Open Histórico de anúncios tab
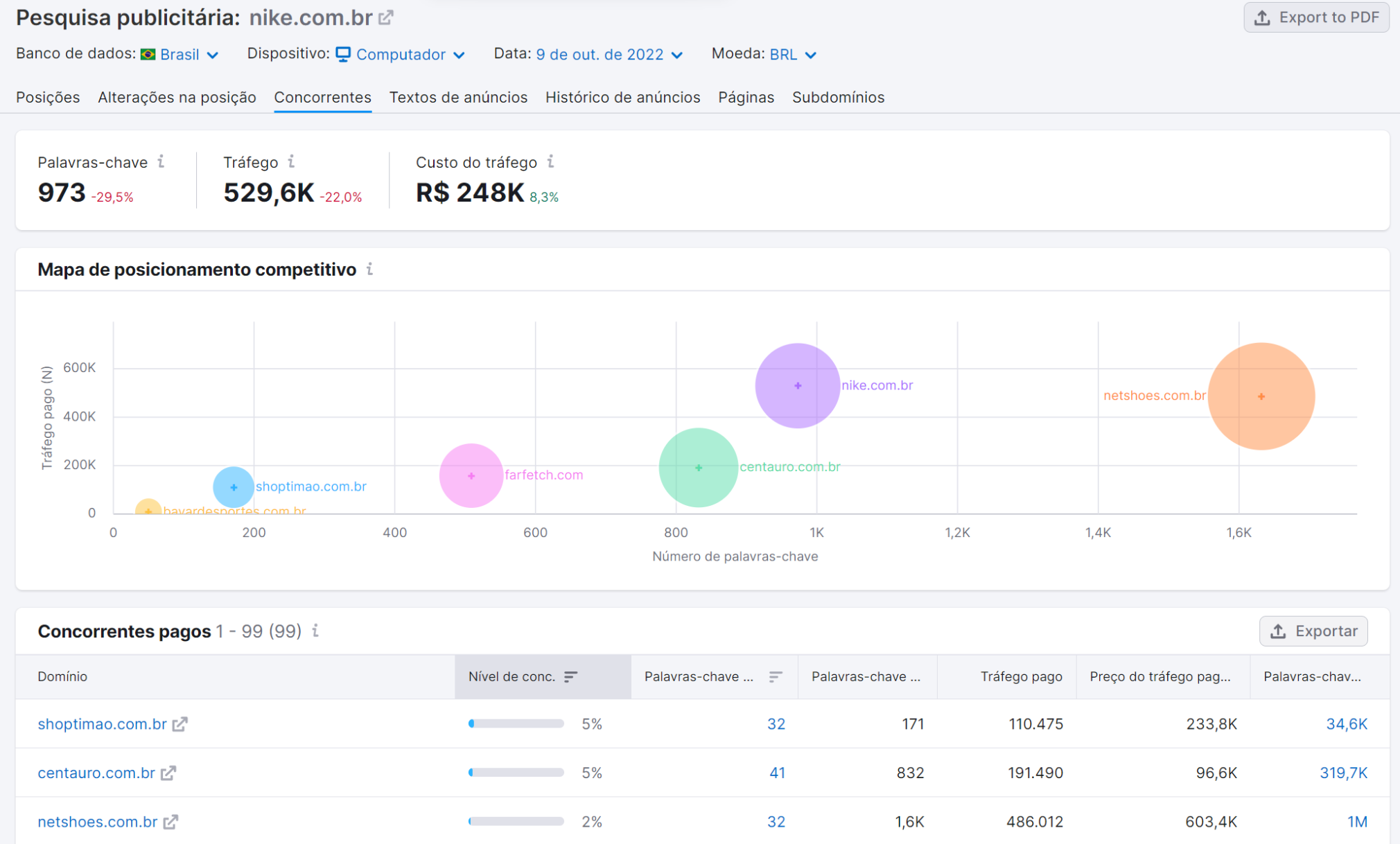The width and height of the screenshot is (1400, 844). pos(622,97)
